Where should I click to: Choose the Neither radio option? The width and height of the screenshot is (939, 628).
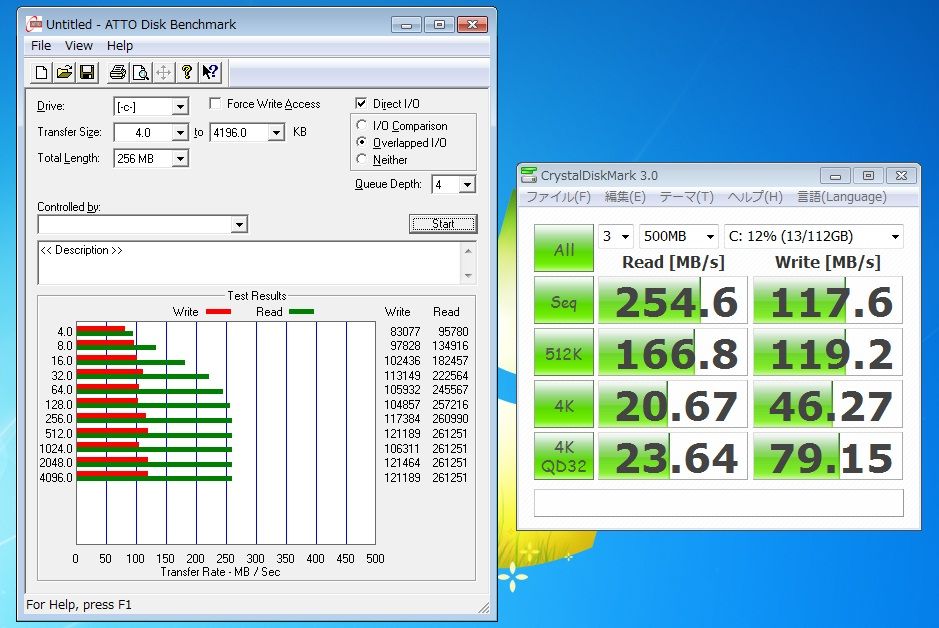(361, 159)
